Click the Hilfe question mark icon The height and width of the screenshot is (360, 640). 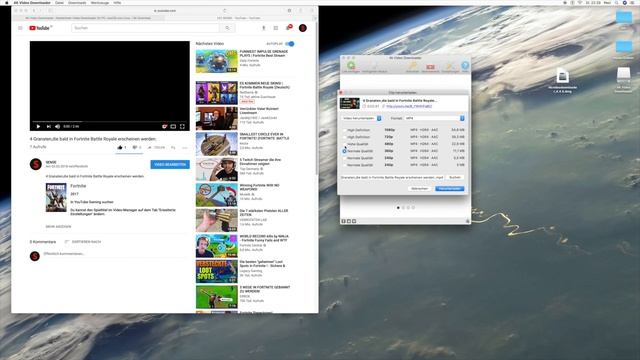465,67
